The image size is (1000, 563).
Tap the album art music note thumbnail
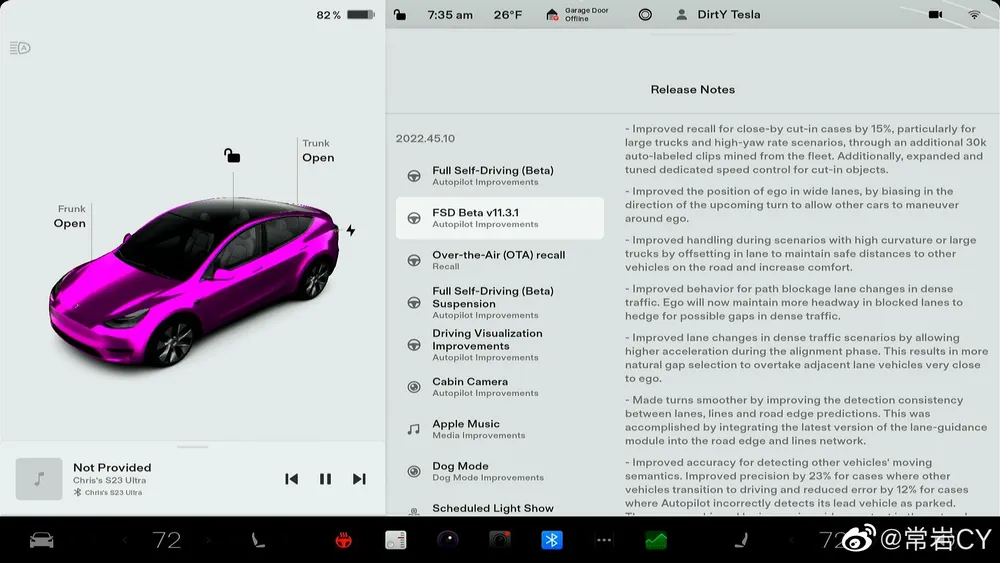click(39, 479)
